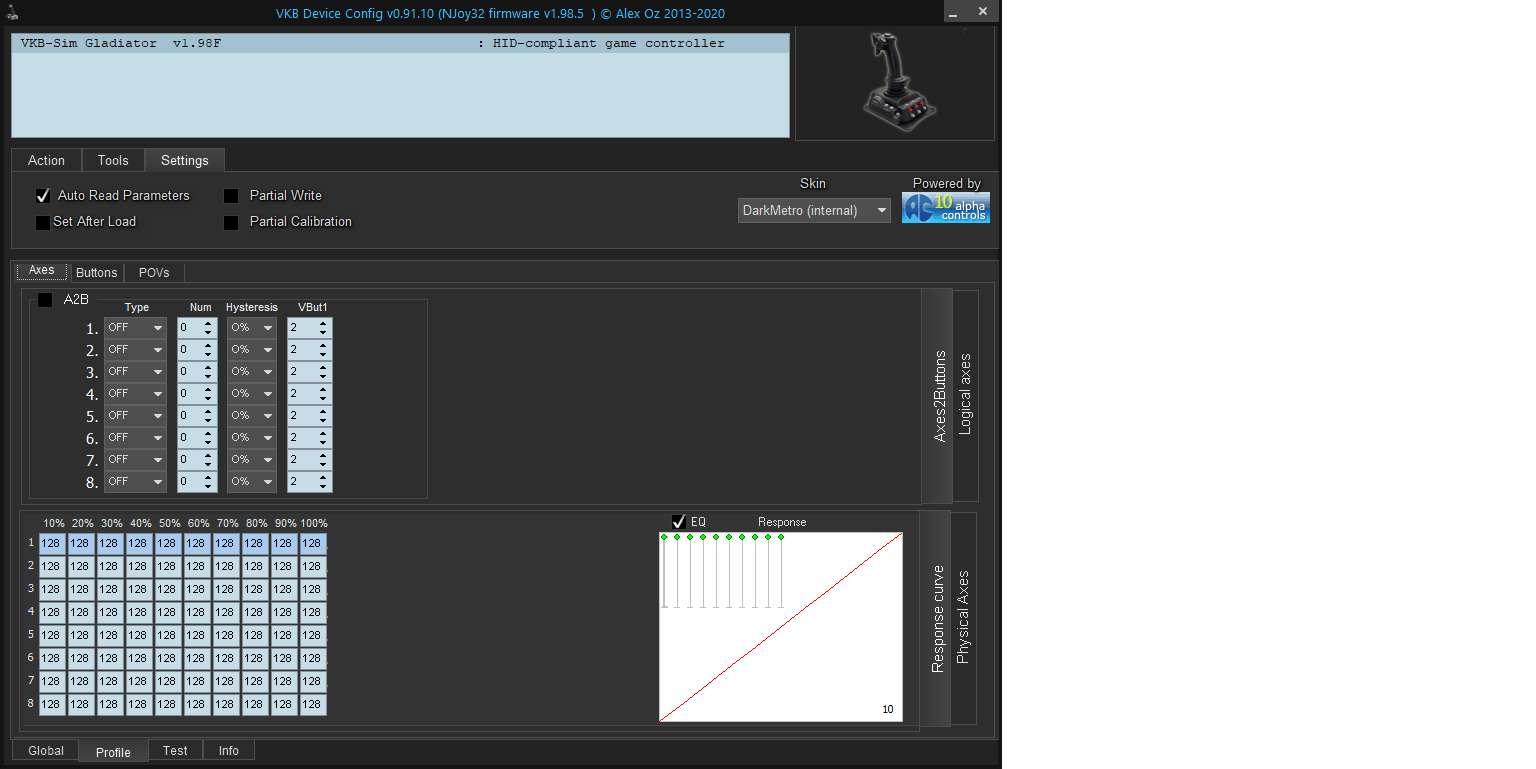Open Hysteresis dropdown for row 7

click(x=252, y=460)
